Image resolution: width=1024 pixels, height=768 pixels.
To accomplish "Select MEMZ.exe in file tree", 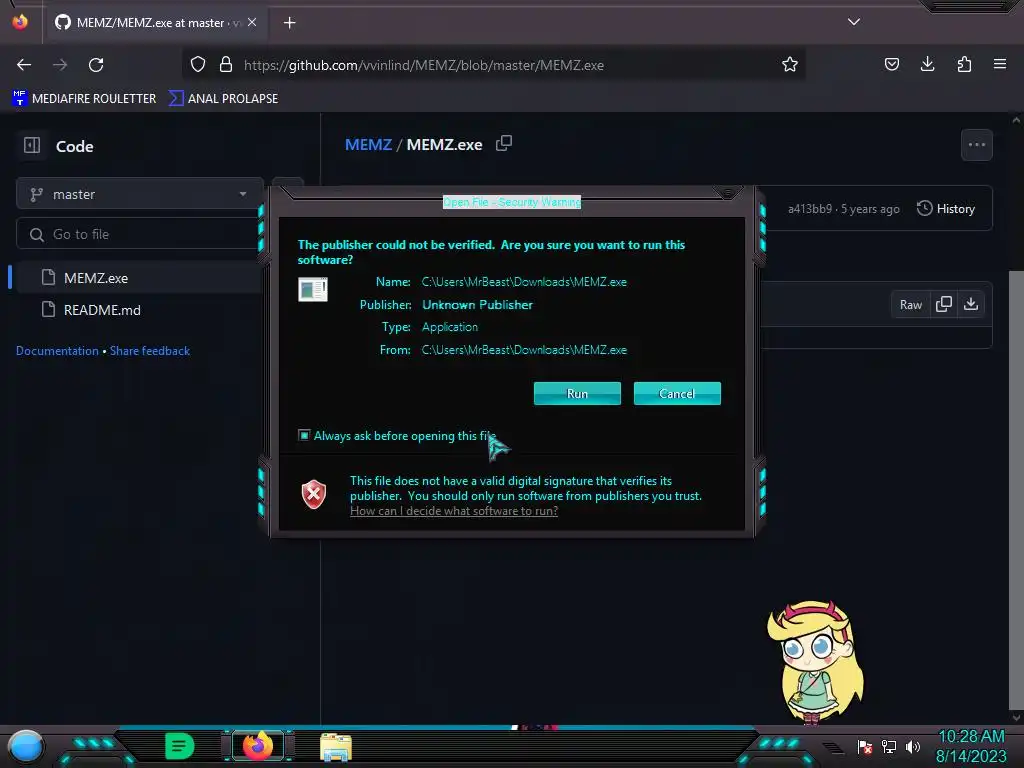I will pyautogui.click(x=95, y=278).
